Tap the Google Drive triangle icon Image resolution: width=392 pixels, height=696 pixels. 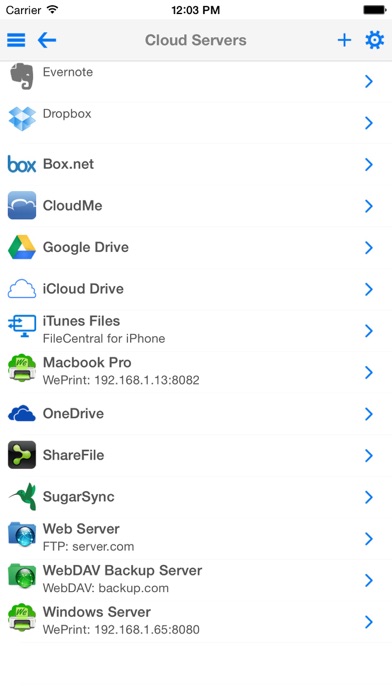point(22,247)
